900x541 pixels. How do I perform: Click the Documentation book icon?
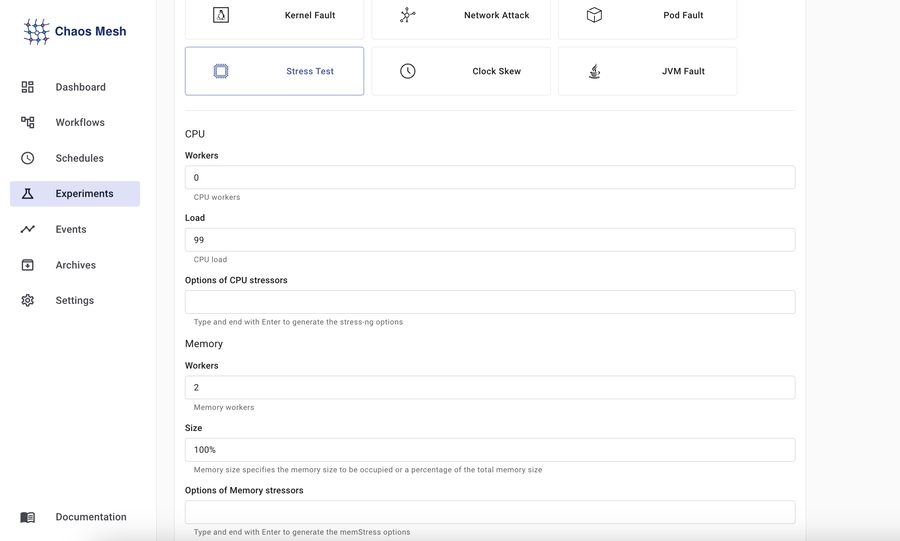(x=28, y=517)
